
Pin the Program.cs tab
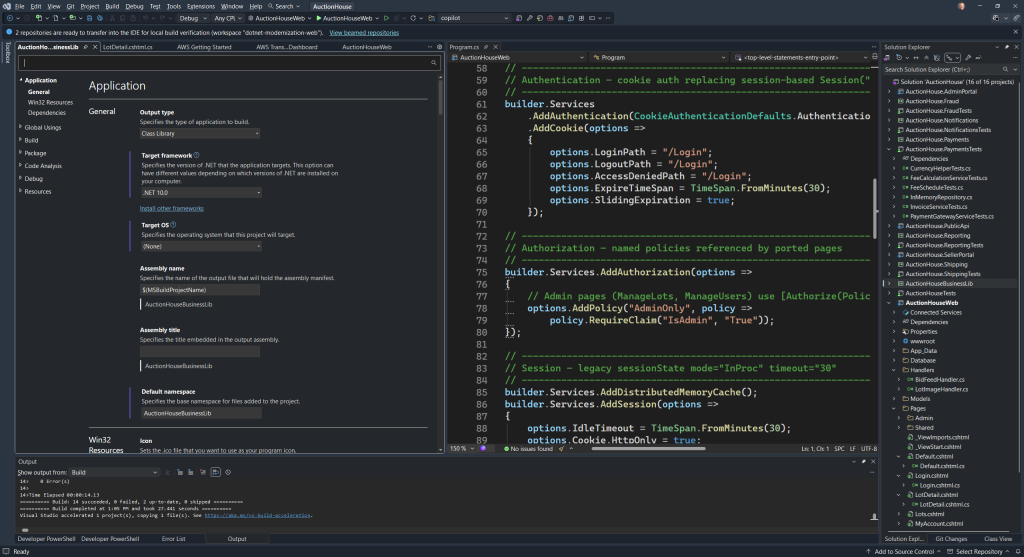tap(486, 47)
